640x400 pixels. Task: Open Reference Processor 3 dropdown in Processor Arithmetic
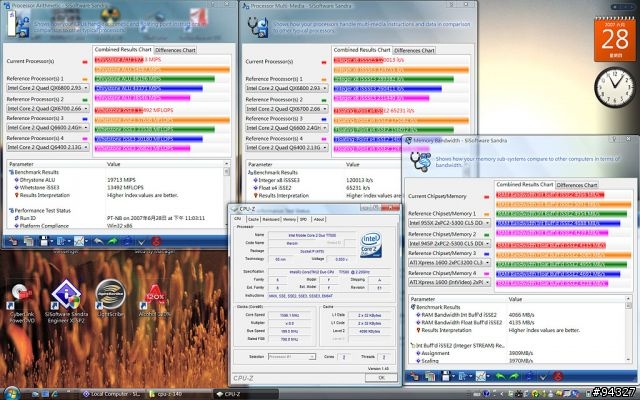pyautogui.click(x=48, y=127)
